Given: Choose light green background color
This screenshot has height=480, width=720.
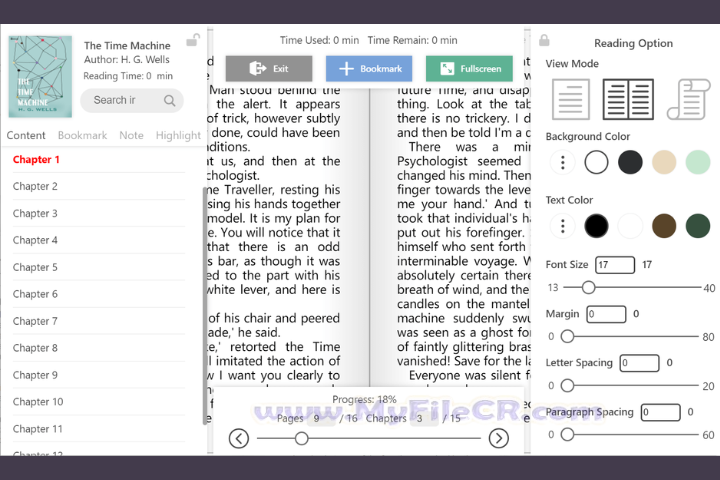Looking at the screenshot, I should click(x=698, y=162).
